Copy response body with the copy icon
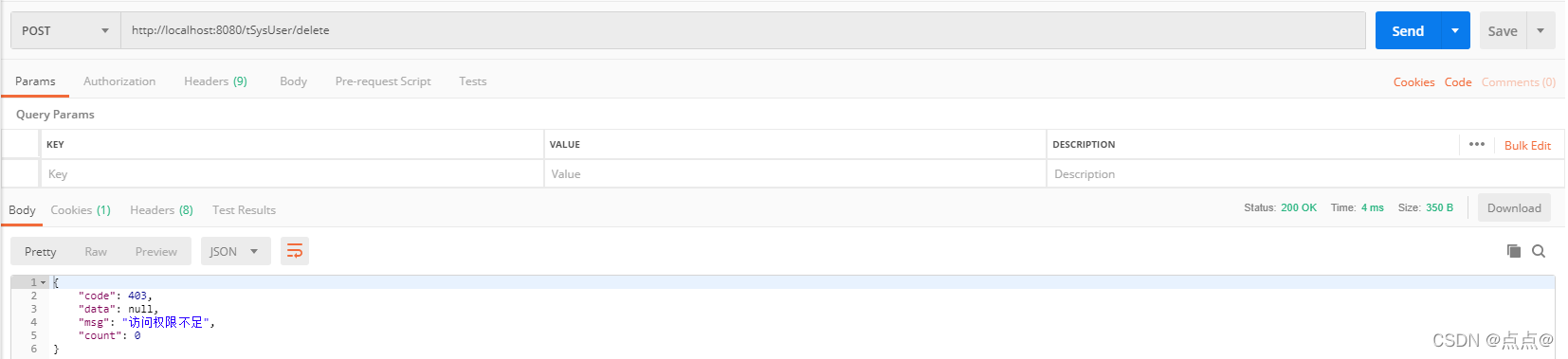The image size is (1568, 359). tap(1513, 251)
